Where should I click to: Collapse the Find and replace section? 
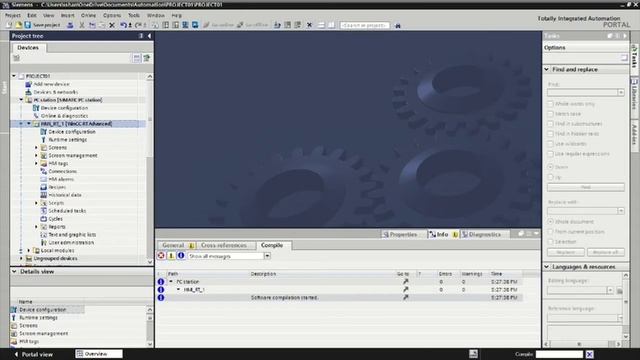pyautogui.click(x=547, y=69)
